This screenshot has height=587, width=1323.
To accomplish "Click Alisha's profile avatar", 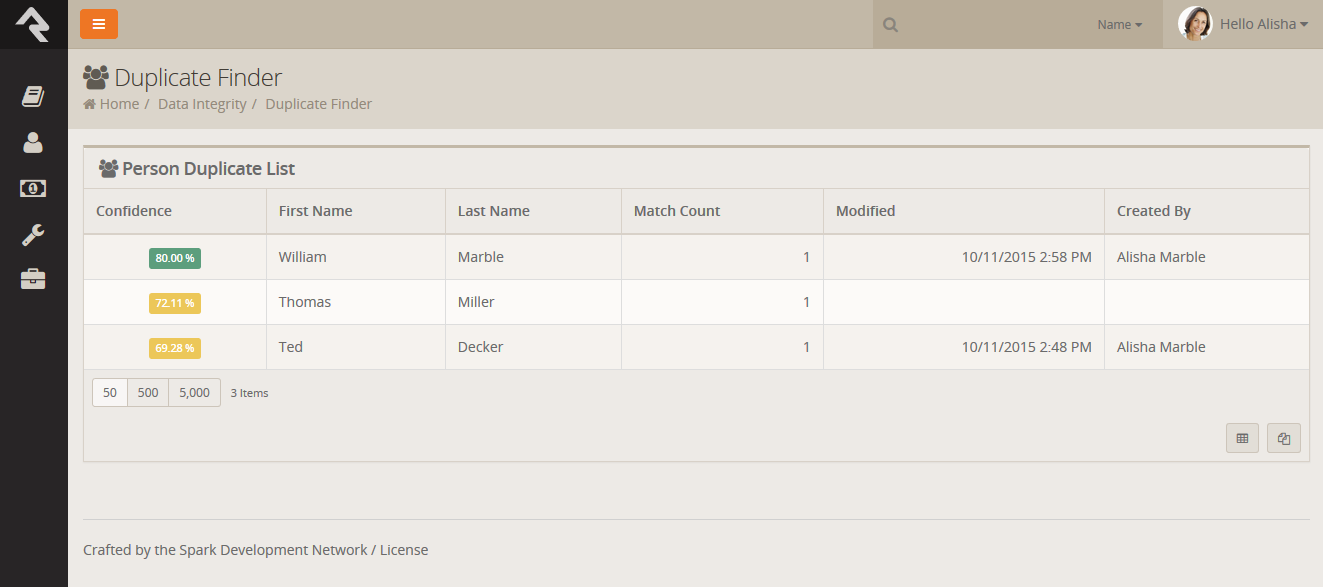I will (1195, 24).
